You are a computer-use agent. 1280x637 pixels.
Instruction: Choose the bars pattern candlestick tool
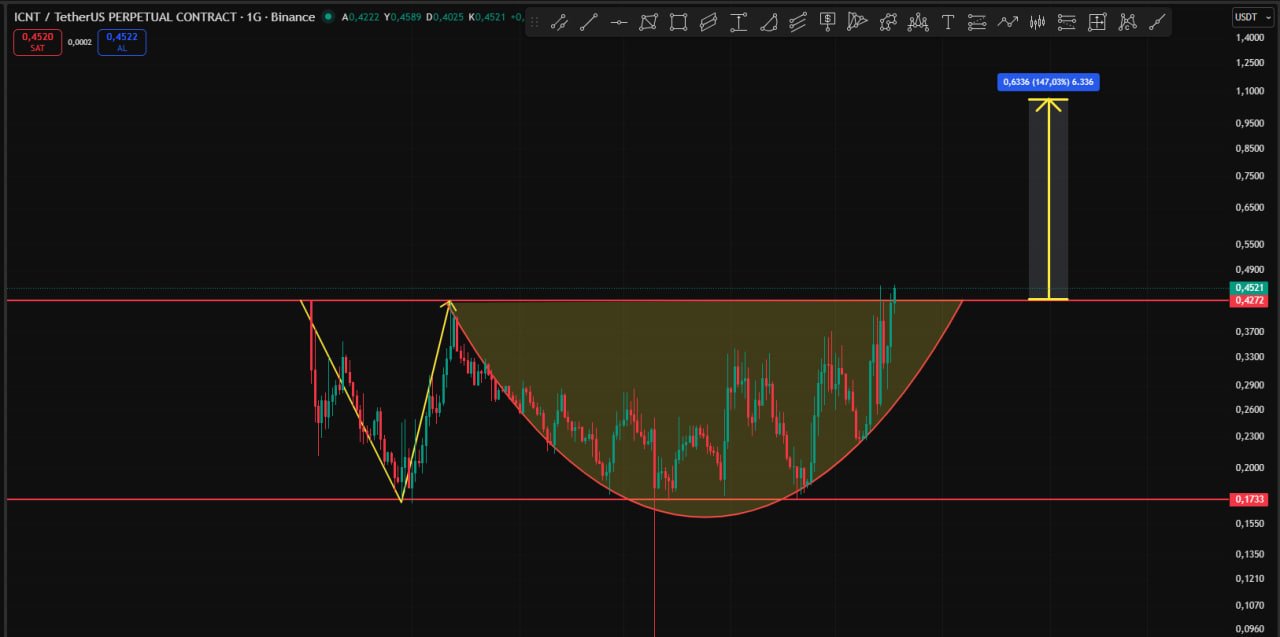click(1037, 22)
